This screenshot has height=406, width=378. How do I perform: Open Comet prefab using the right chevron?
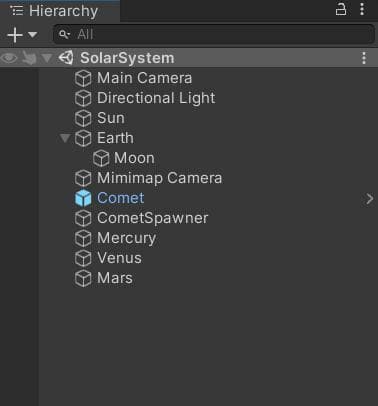[x=369, y=199]
